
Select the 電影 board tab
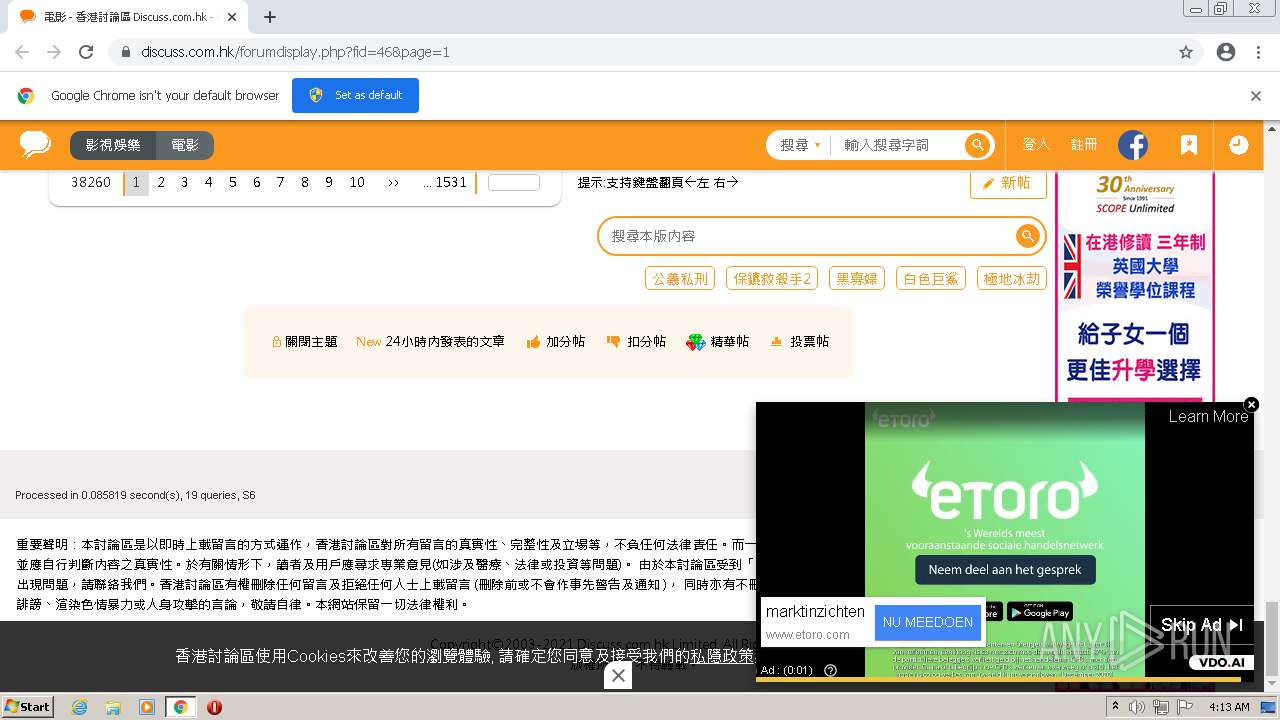click(185, 145)
